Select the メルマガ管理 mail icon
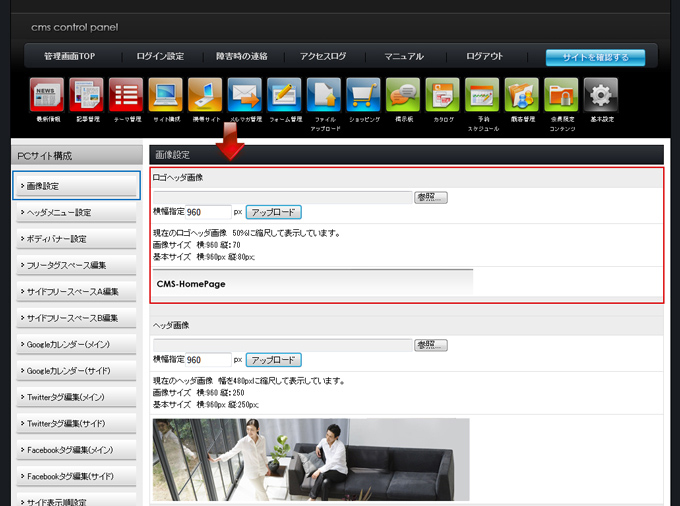Screen dimensions: 680x506 (245, 95)
